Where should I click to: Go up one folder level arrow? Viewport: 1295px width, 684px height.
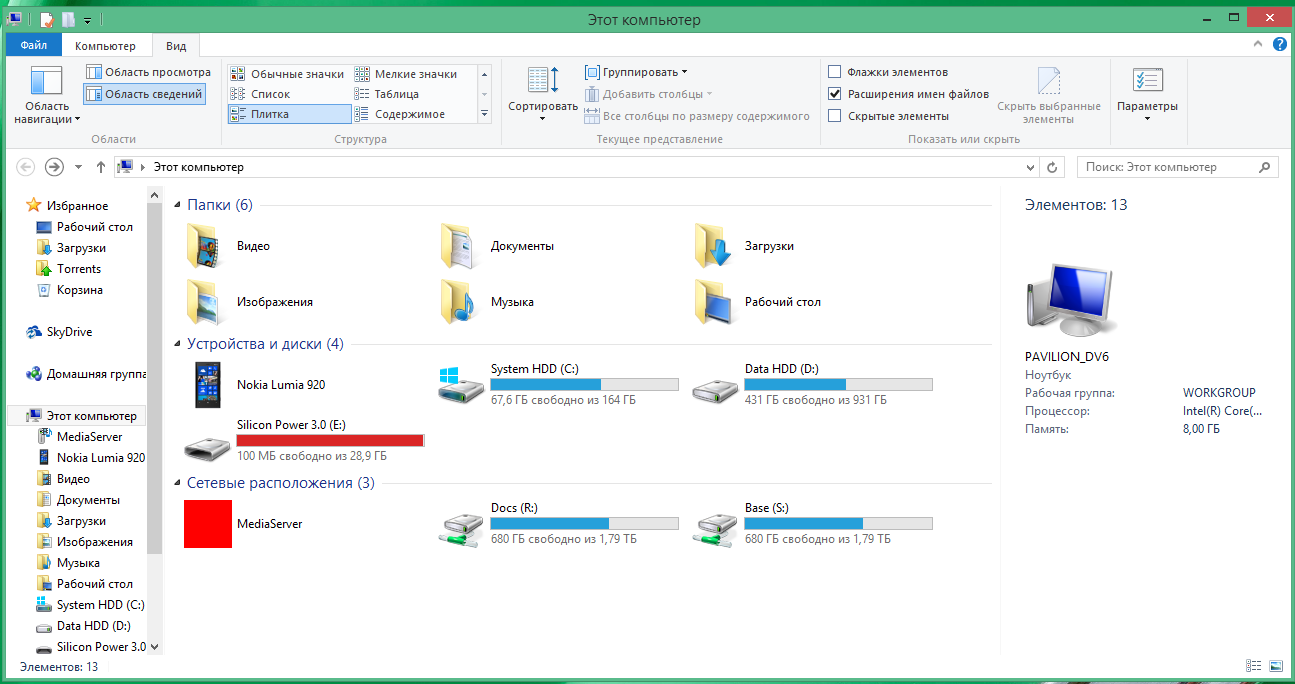[100, 167]
